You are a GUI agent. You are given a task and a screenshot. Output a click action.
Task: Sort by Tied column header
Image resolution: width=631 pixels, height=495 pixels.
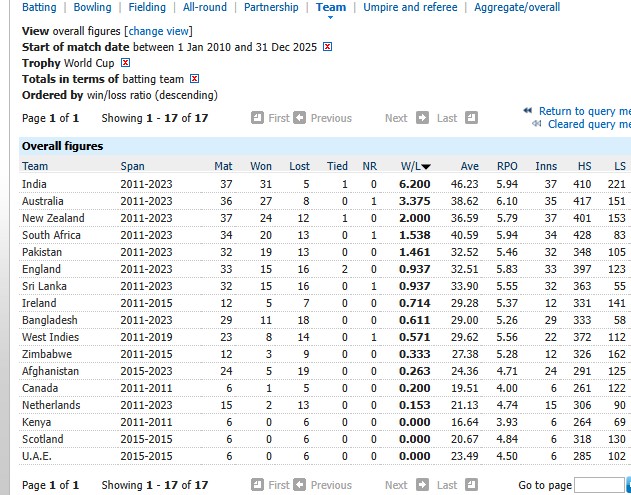[x=337, y=166]
